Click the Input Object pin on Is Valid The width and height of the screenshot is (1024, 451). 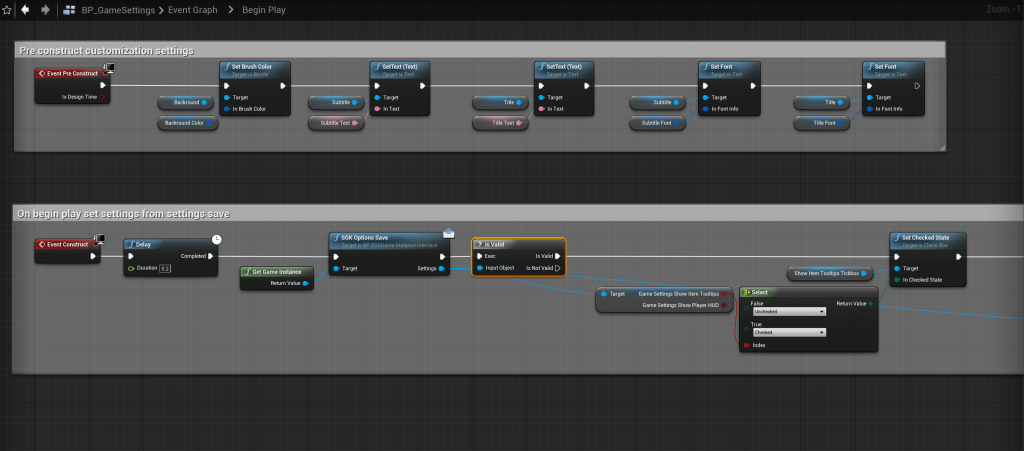point(480,268)
